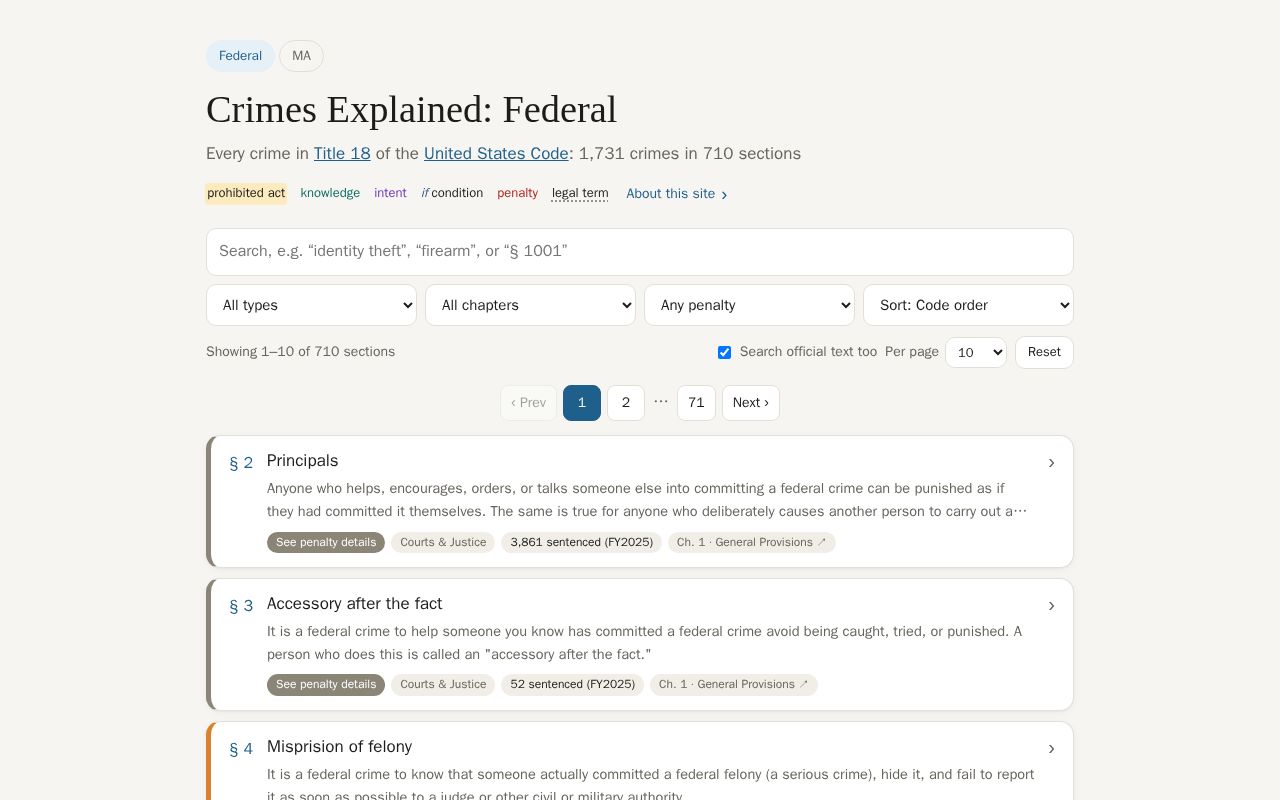Switch to the MA tab

[x=301, y=56]
